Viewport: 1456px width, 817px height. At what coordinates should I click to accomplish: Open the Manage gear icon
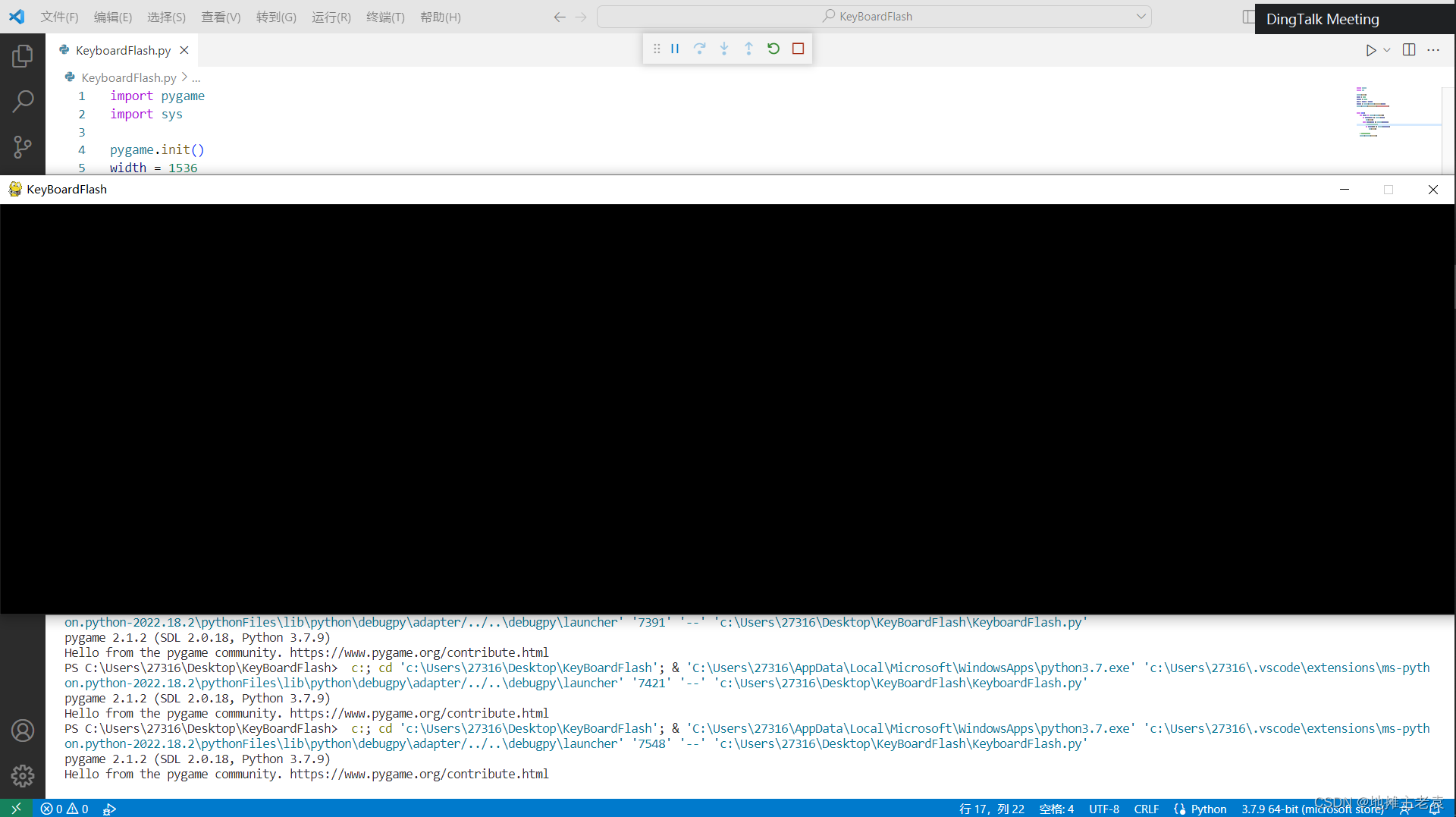pyautogui.click(x=23, y=775)
